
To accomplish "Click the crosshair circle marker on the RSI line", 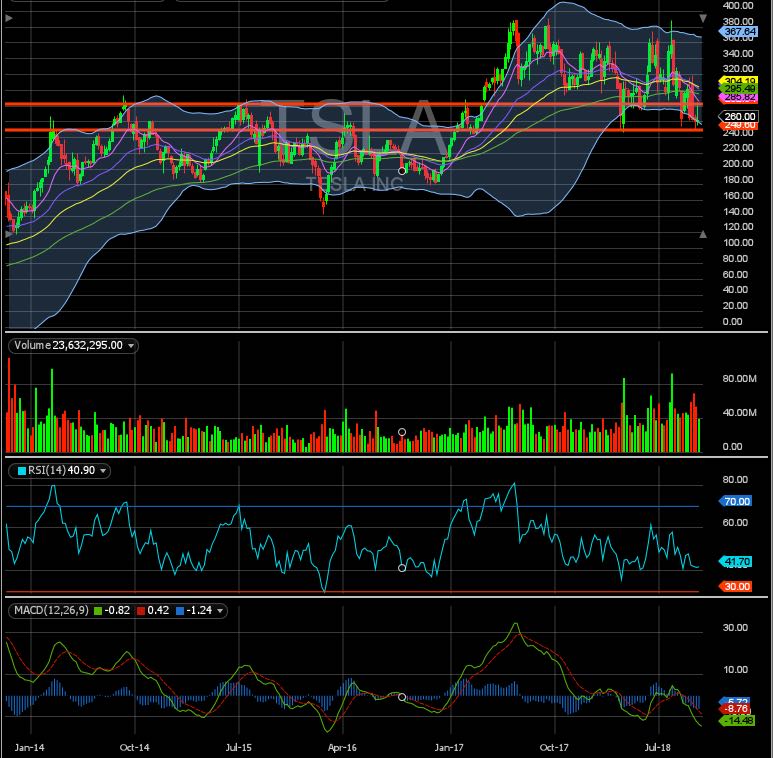I will [x=402, y=568].
